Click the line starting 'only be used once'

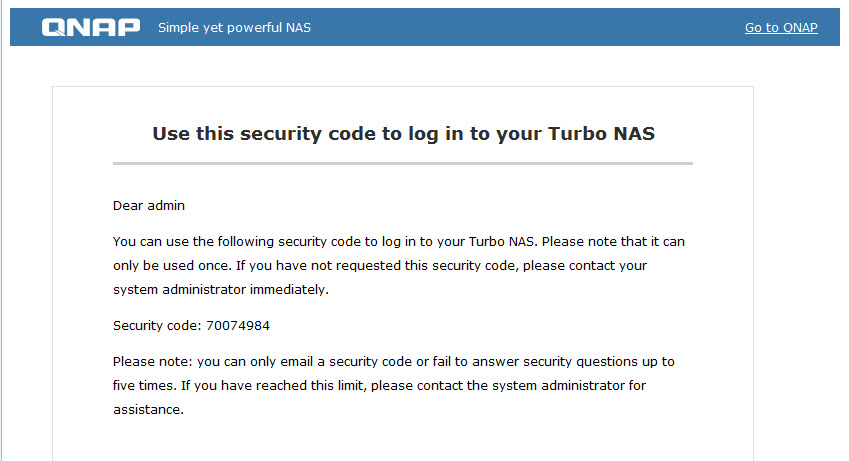click(x=380, y=265)
